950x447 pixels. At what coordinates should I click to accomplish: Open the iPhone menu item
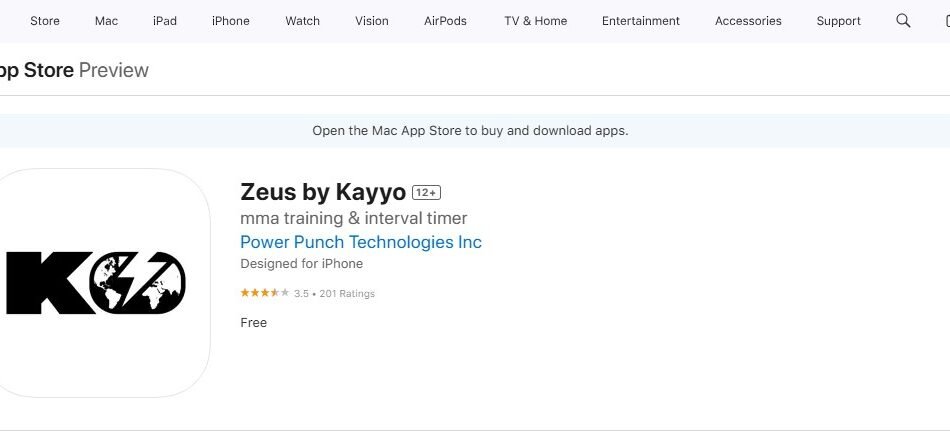click(230, 21)
